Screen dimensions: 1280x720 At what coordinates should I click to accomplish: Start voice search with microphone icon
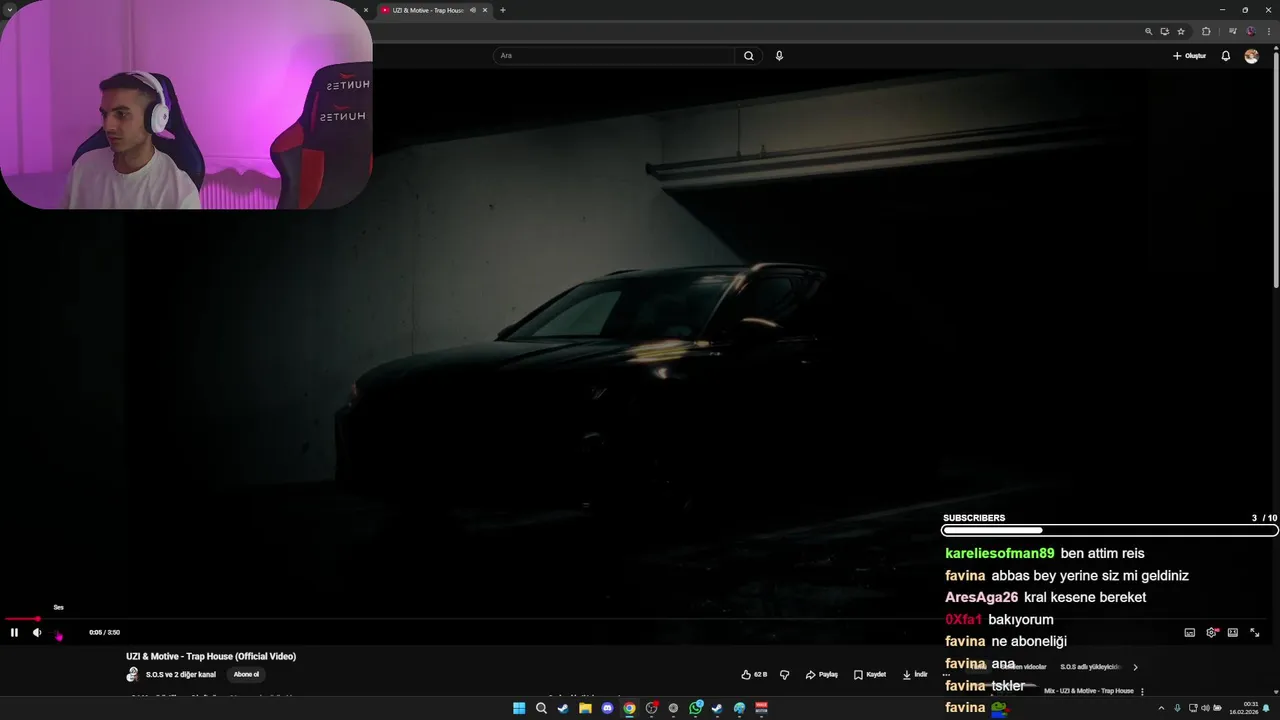click(x=779, y=56)
